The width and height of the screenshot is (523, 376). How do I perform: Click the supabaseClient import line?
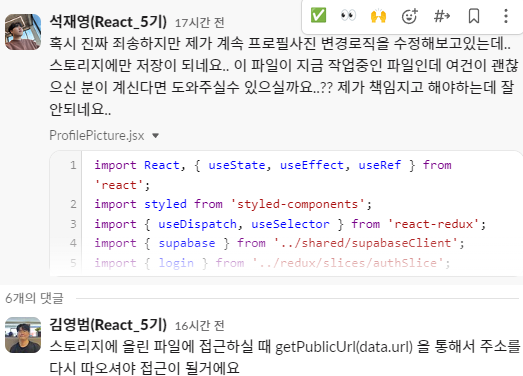[279, 243]
